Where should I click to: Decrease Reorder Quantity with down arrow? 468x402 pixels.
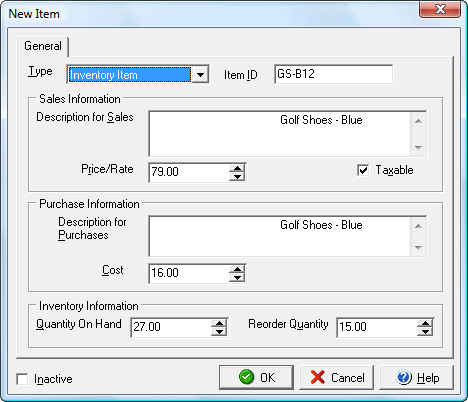[x=425, y=331]
